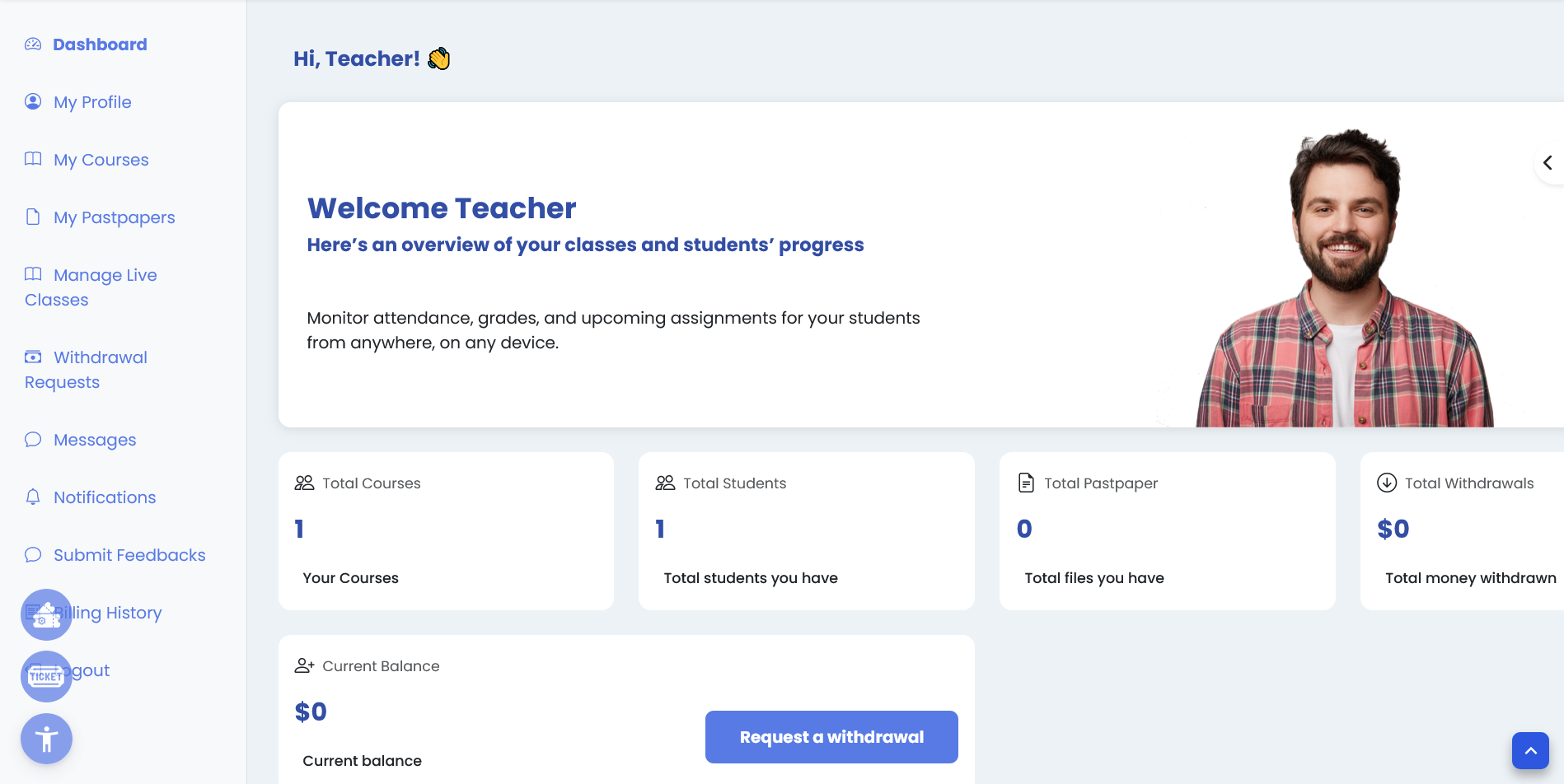Open Messages using the chat bubble icon
The height and width of the screenshot is (784, 1564).
click(33, 439)
